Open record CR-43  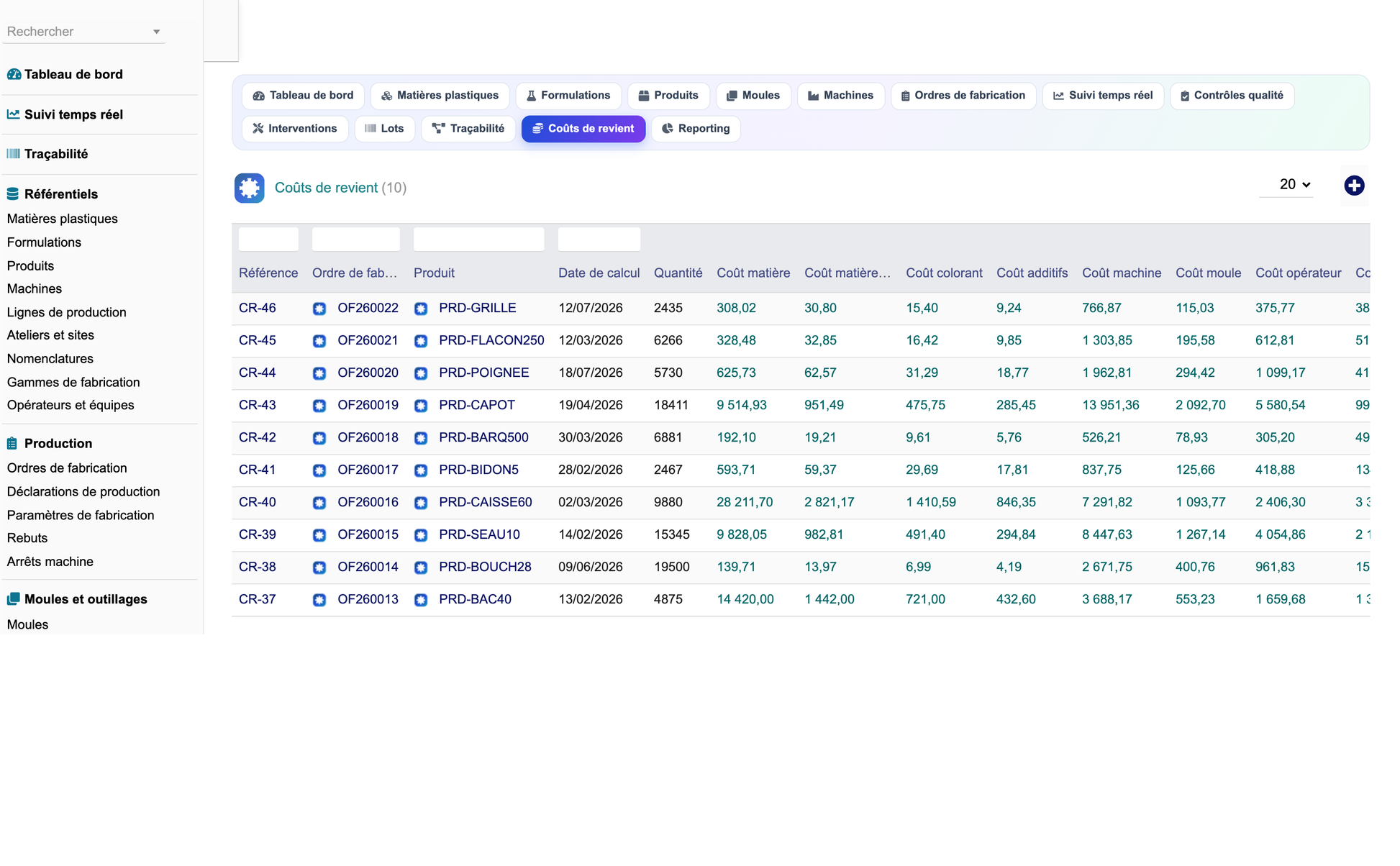click(258, 405)
